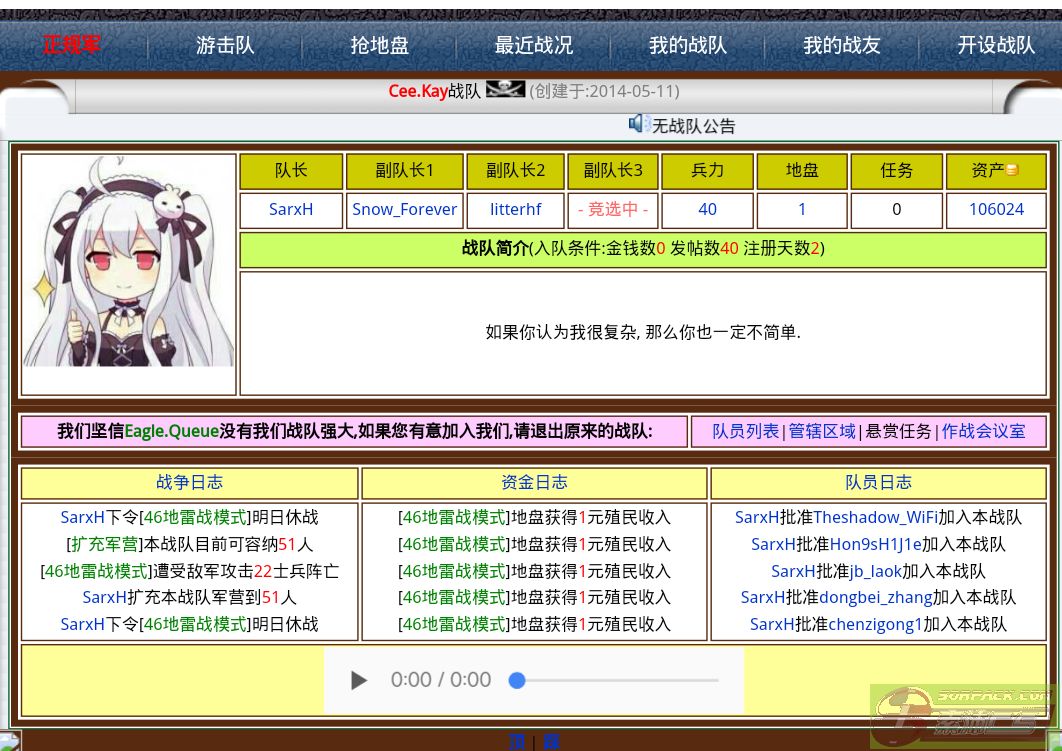Click the 任务 value 0
Viewport: 1062px width, 751px height.
click(x=896, y=209)
